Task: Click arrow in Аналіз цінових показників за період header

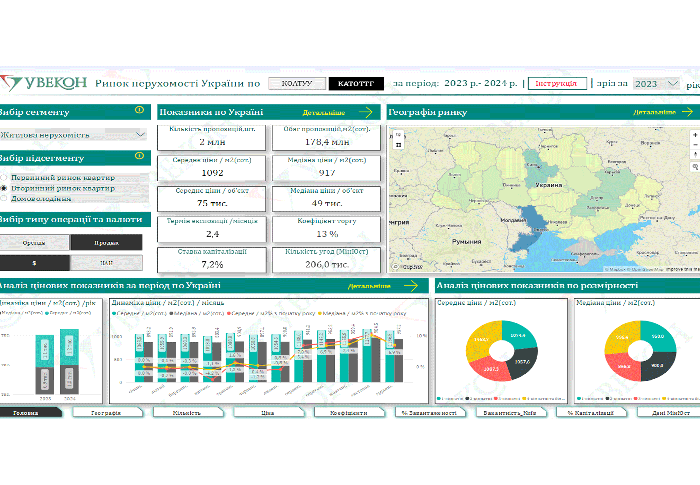Action: coord(411,286)
